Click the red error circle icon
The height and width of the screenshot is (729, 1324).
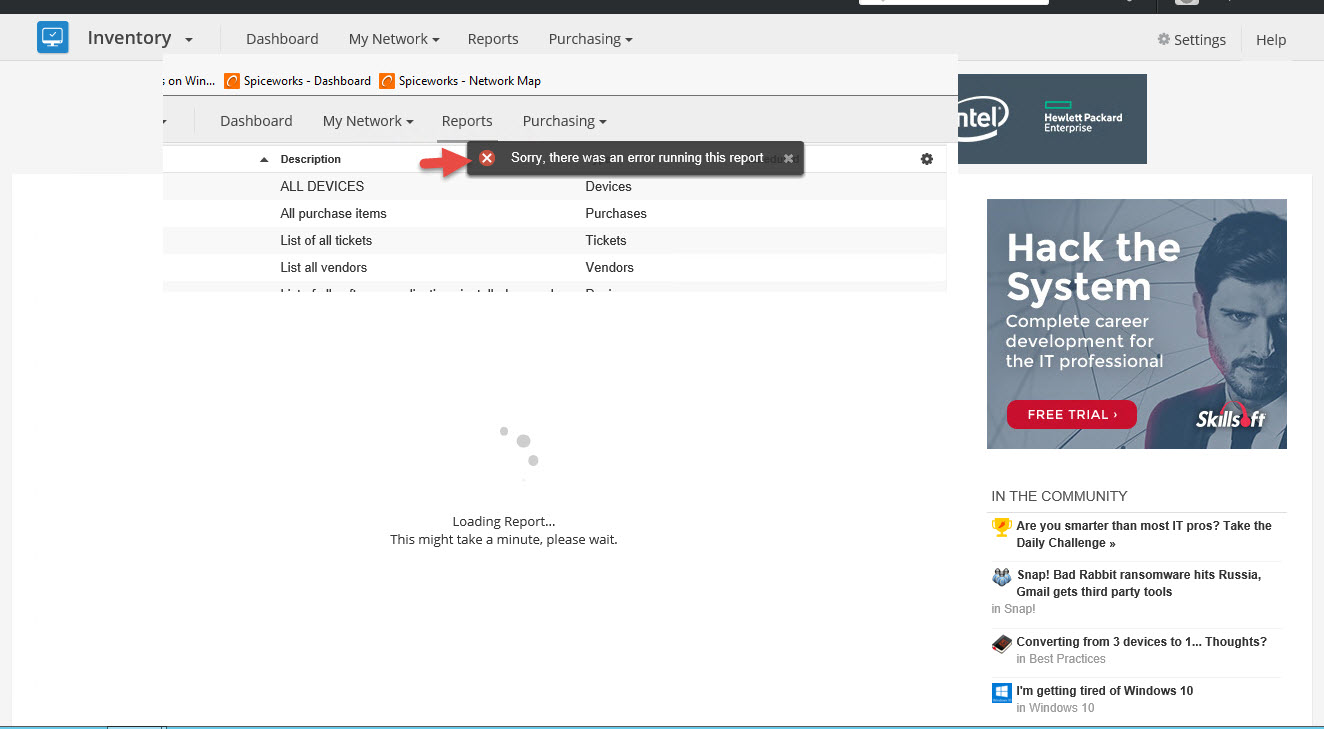click(x=487, y=158)
